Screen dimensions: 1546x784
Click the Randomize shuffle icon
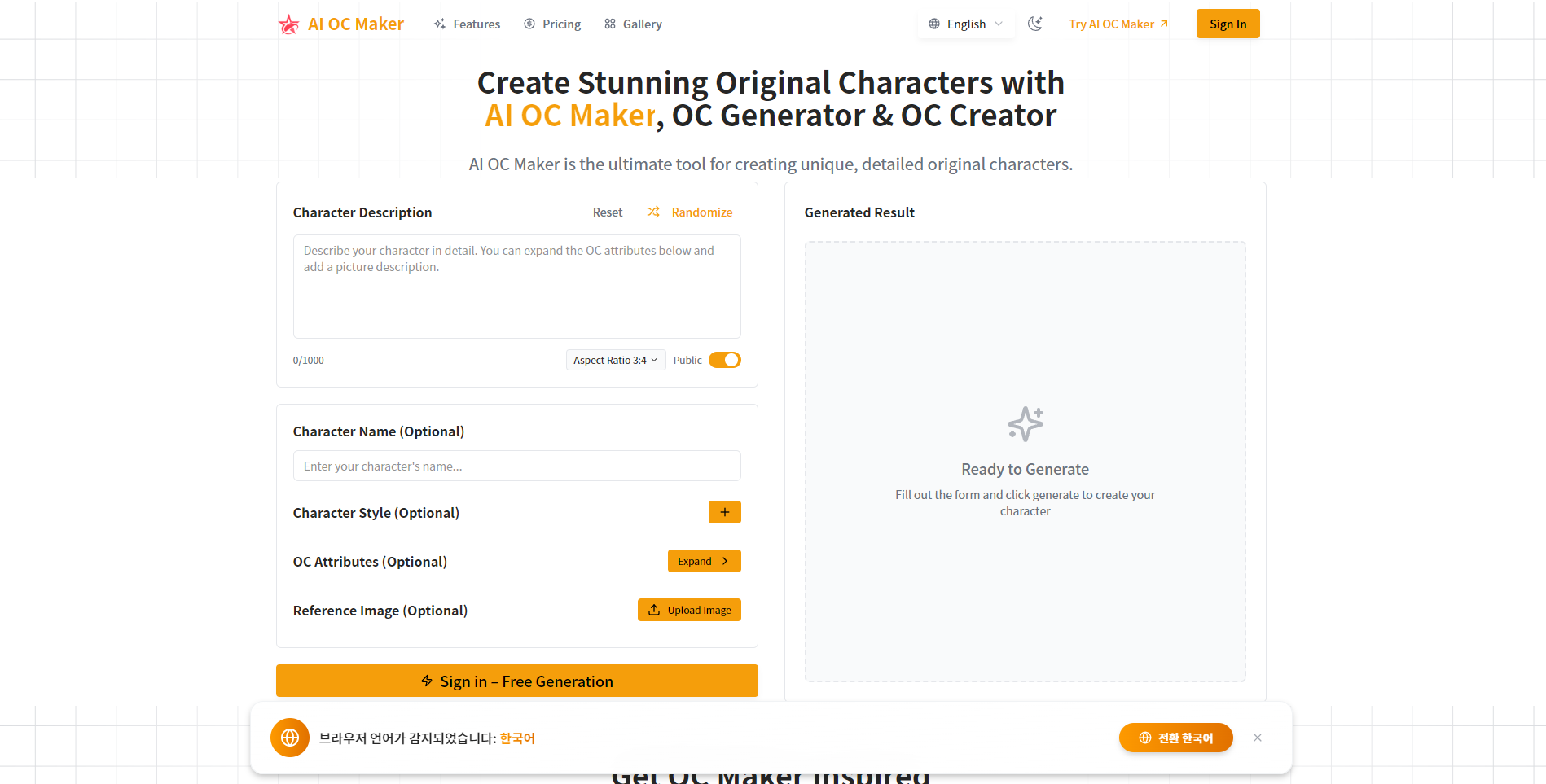[653, 212]
